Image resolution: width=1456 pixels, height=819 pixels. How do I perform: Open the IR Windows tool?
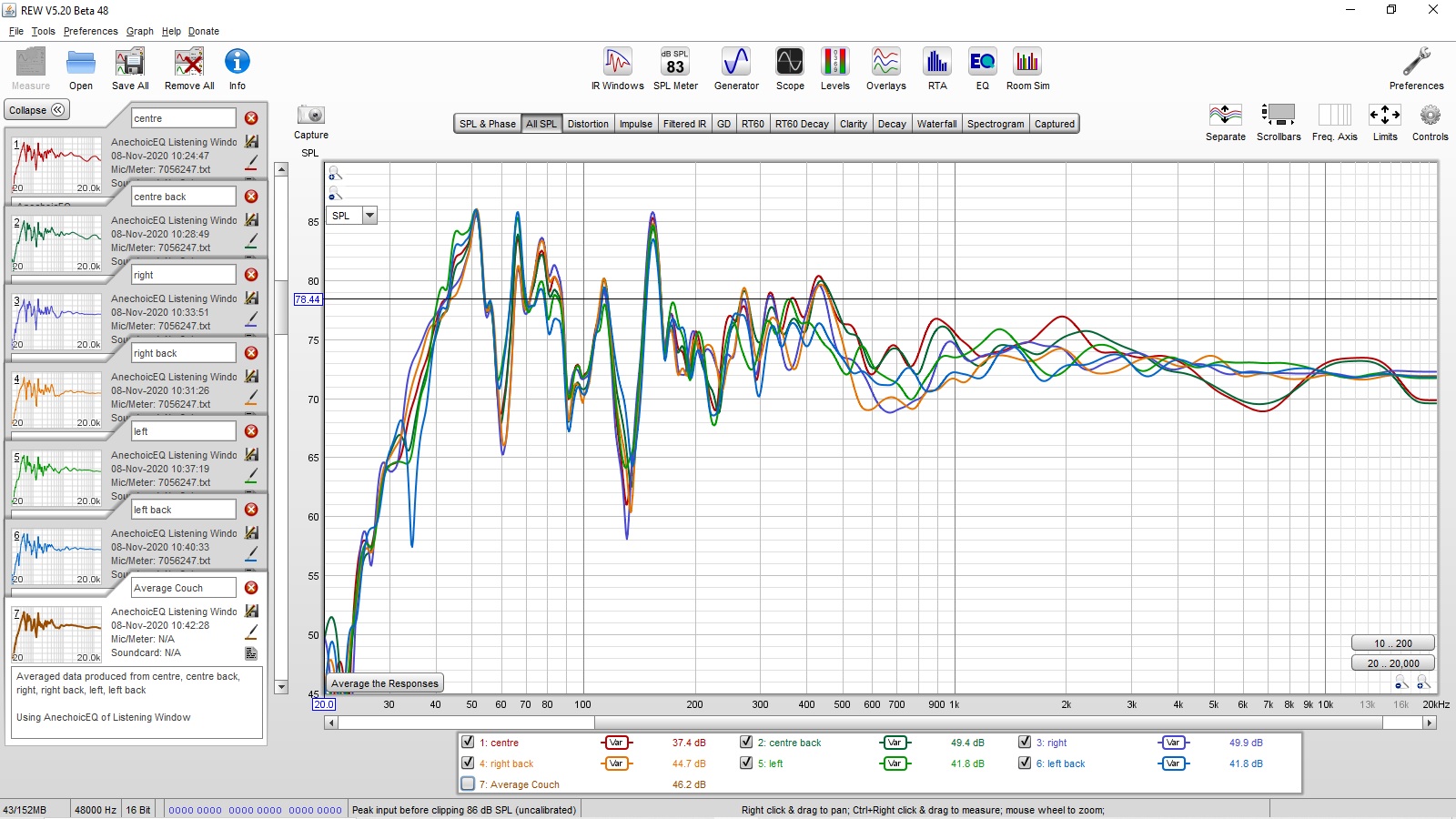[618, 69]
